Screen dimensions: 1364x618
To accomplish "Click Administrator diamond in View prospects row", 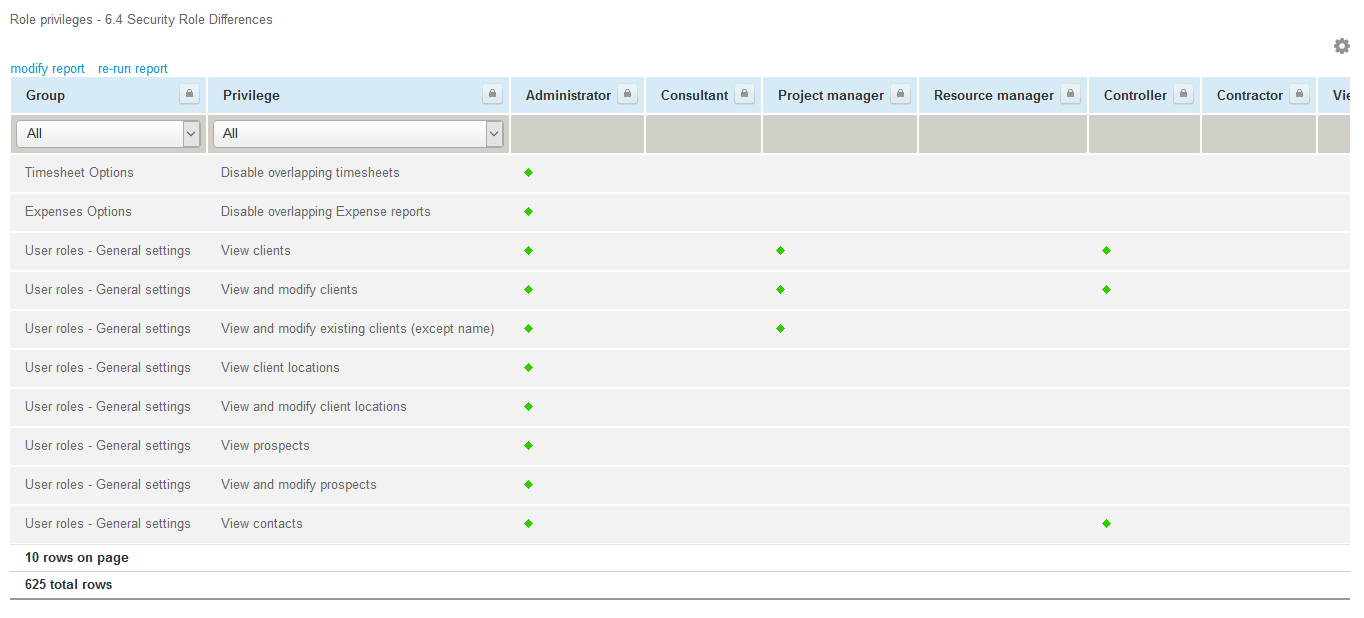I will point(529,445).
